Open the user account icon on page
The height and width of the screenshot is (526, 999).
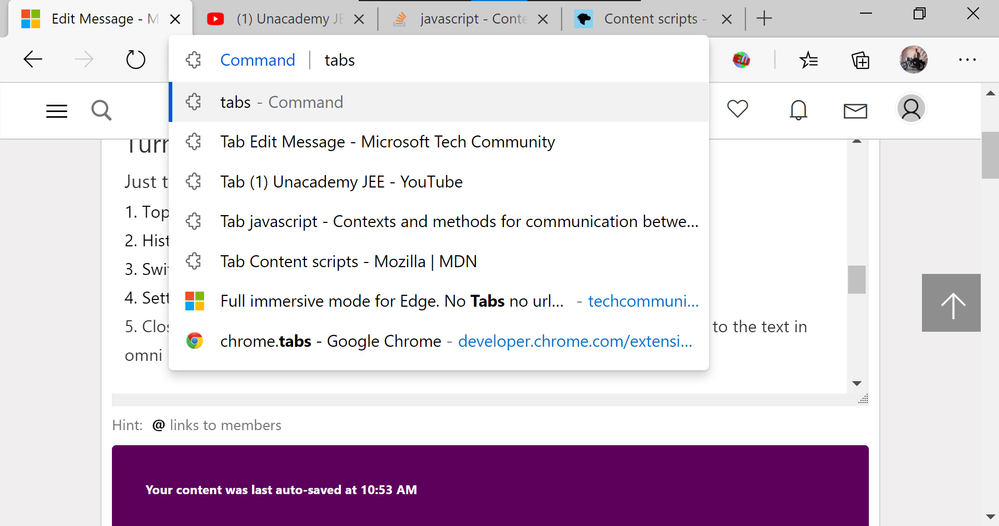[x=911, y=109]
